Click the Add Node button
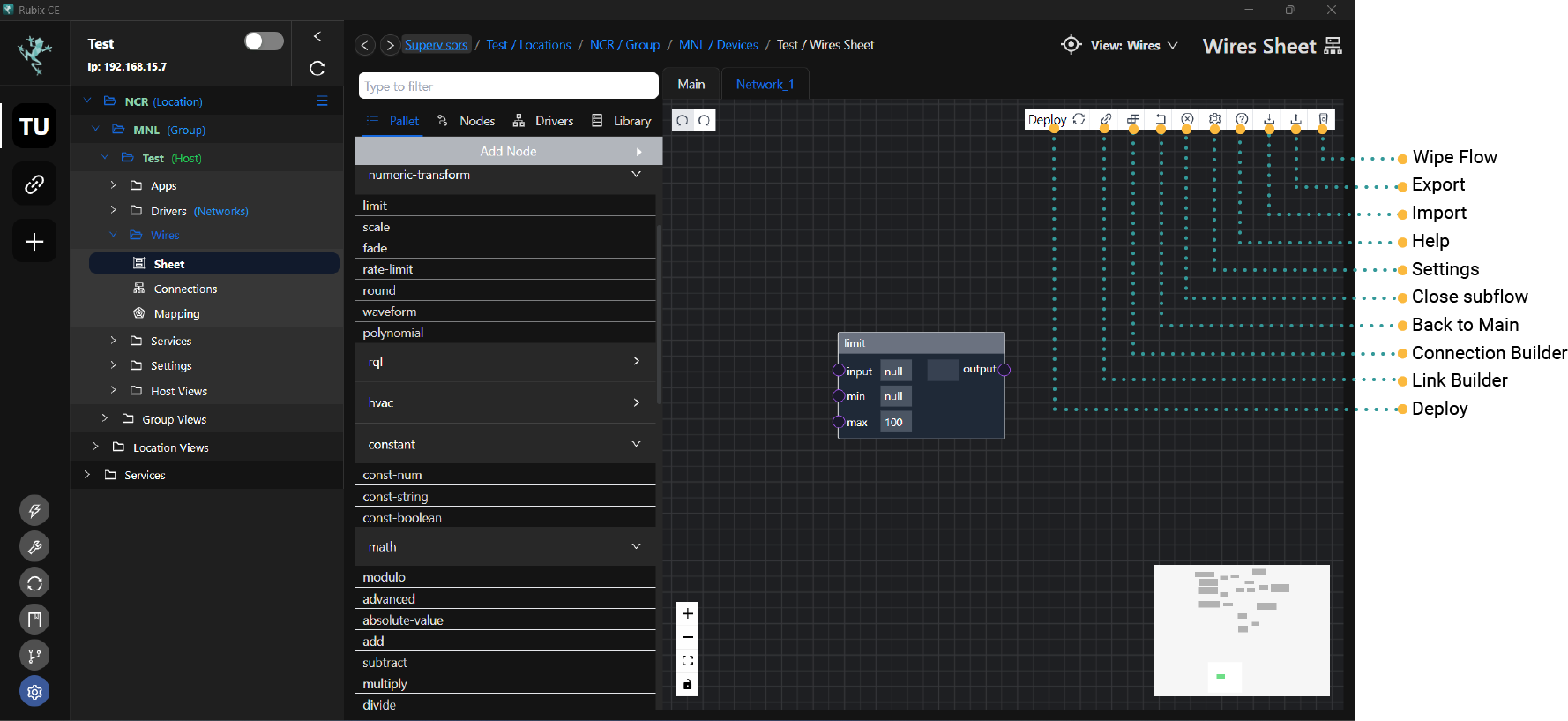This screenshot has width=1568, height=721. [508, 151]
